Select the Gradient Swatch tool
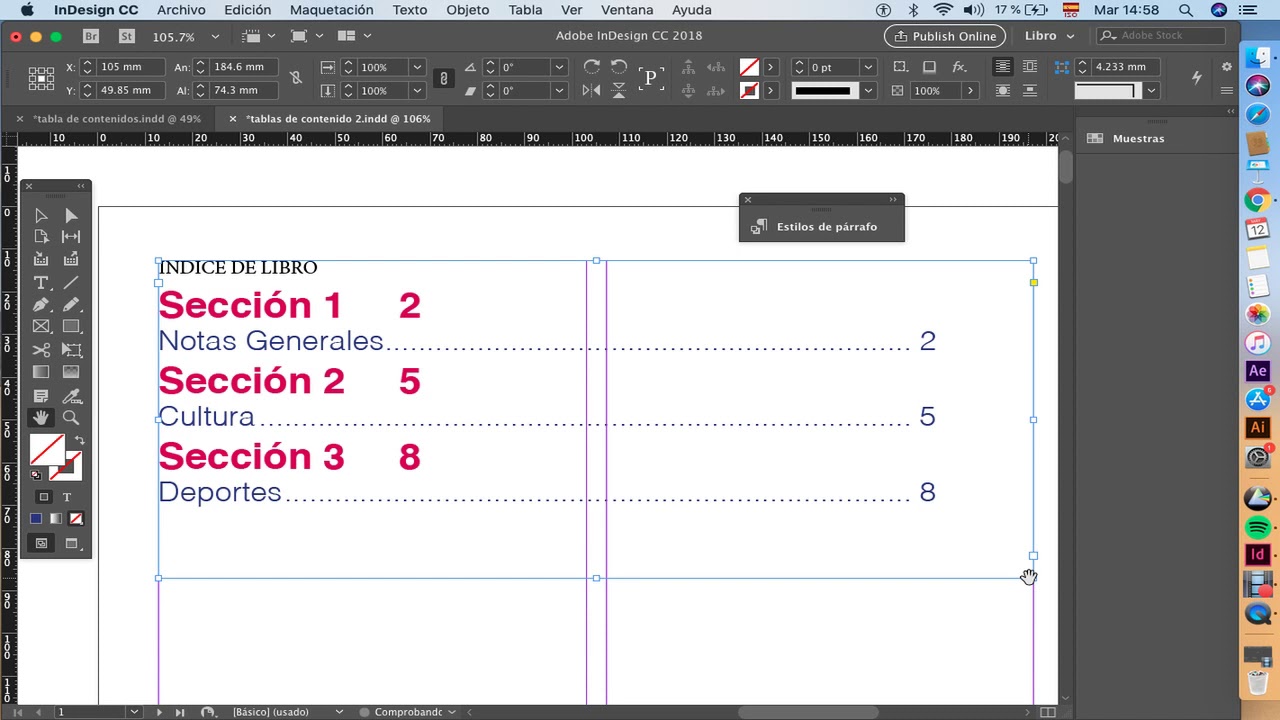Screen dimensions: 1280x720 [41, 372]
